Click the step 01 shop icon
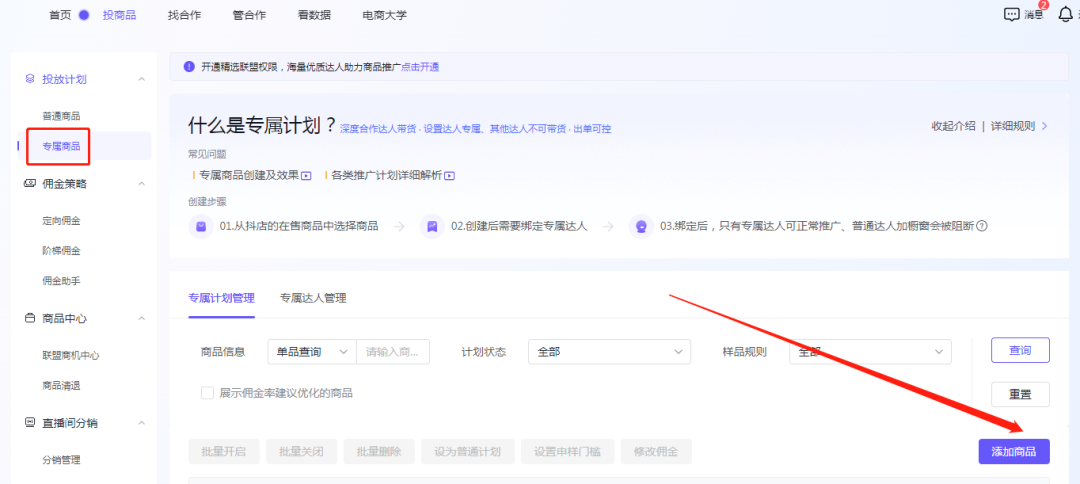Viewport: 1080px width, 484px height. (x=201, y=226)
